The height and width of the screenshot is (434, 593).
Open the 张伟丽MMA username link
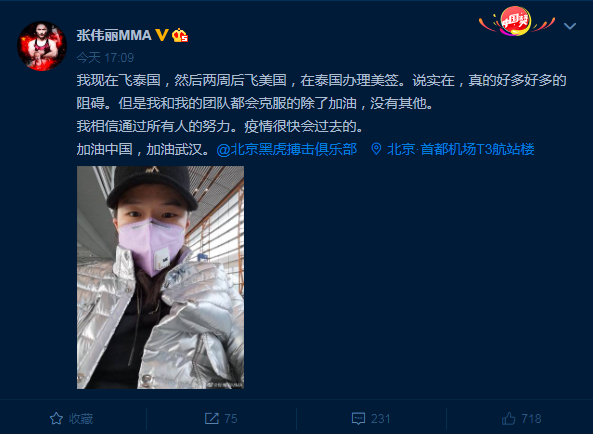(114, 36)
